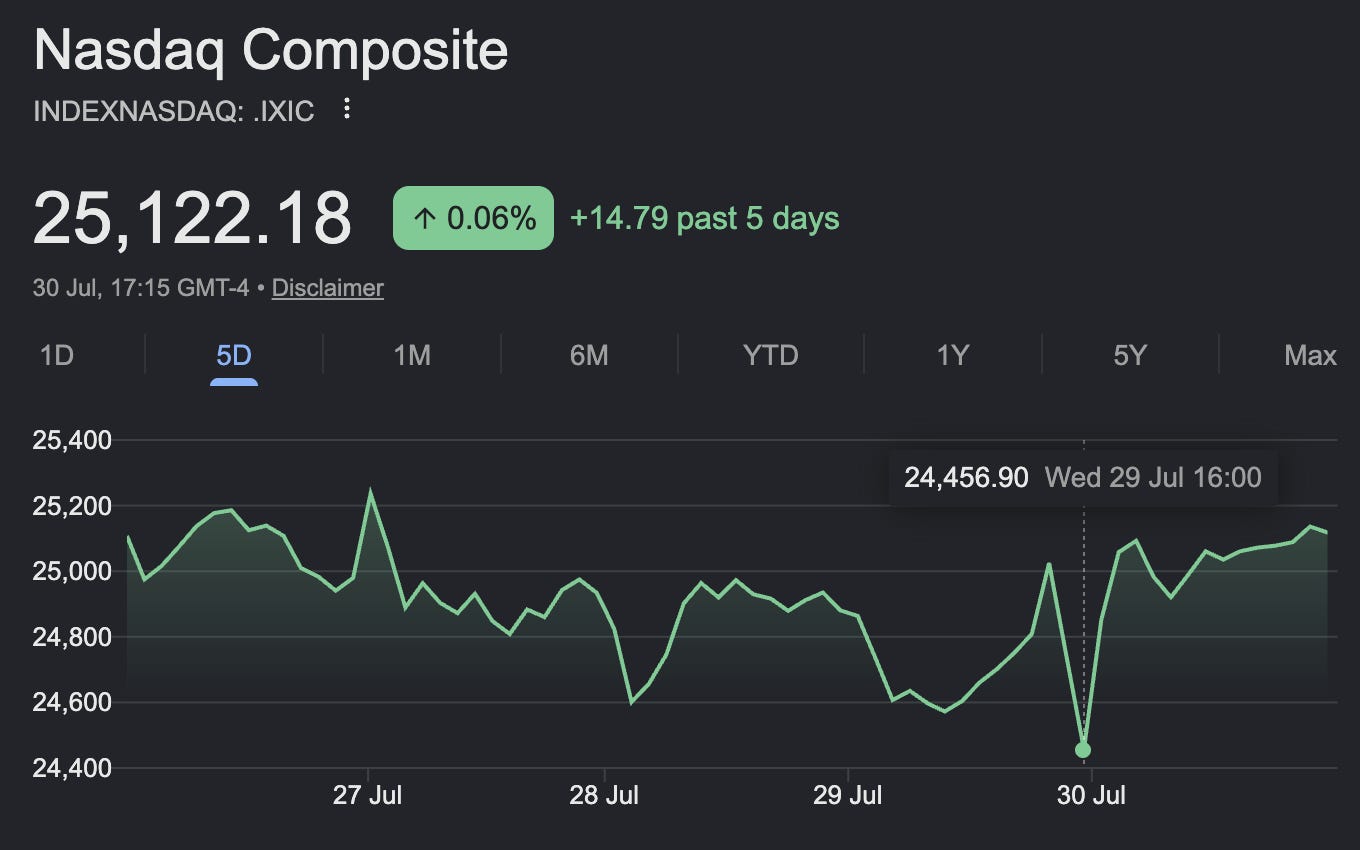Click the 24,456.90 tooltip box
Viewport: 1360px width, 850px height.
(x=1083, y=478)
